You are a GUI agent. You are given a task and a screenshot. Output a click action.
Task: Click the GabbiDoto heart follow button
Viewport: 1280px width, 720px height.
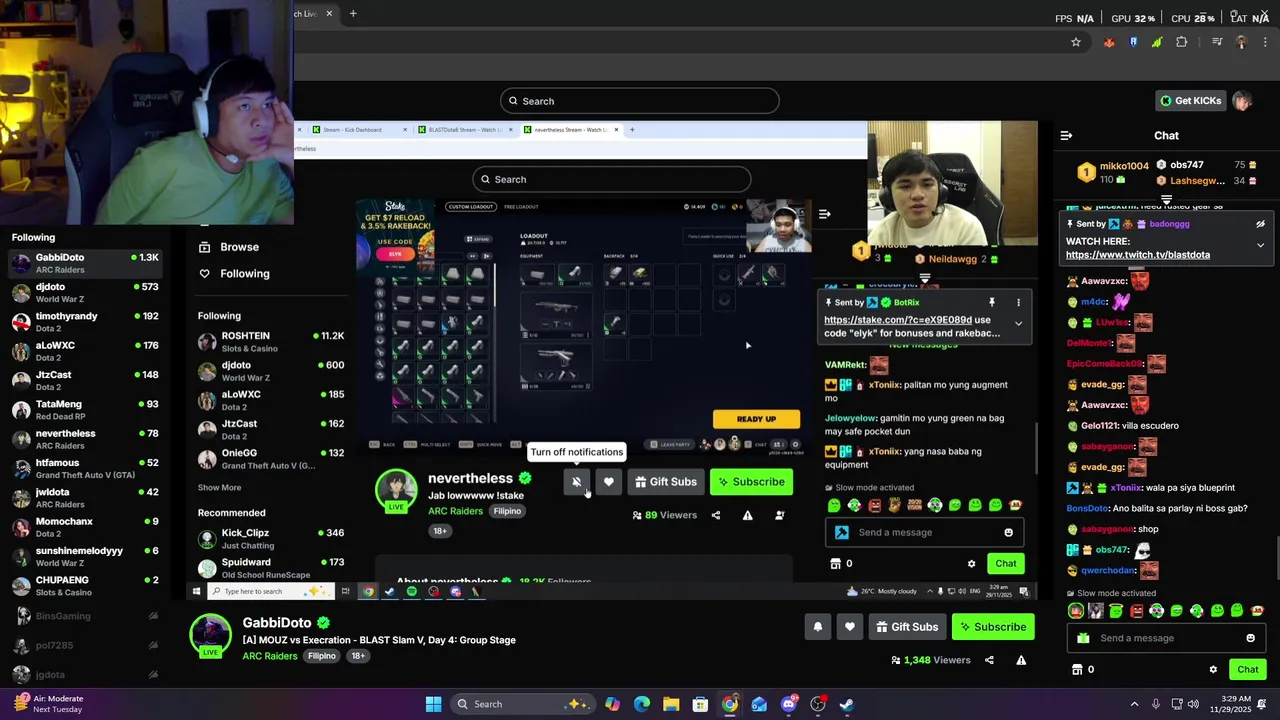point(849,627)
